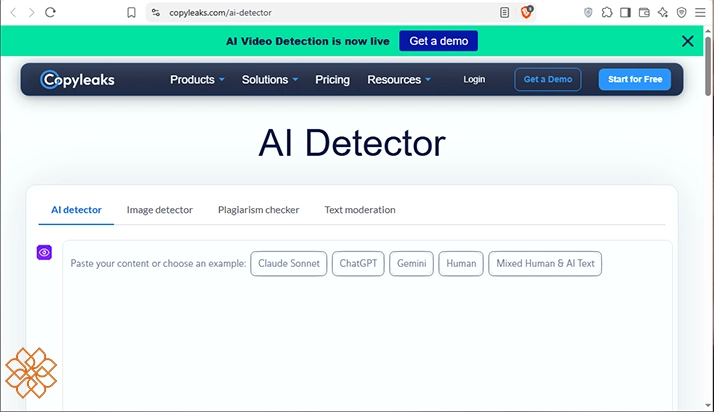Bookmark this page icon
Viewport: 714px width, 412px height.
click(131, 13)
